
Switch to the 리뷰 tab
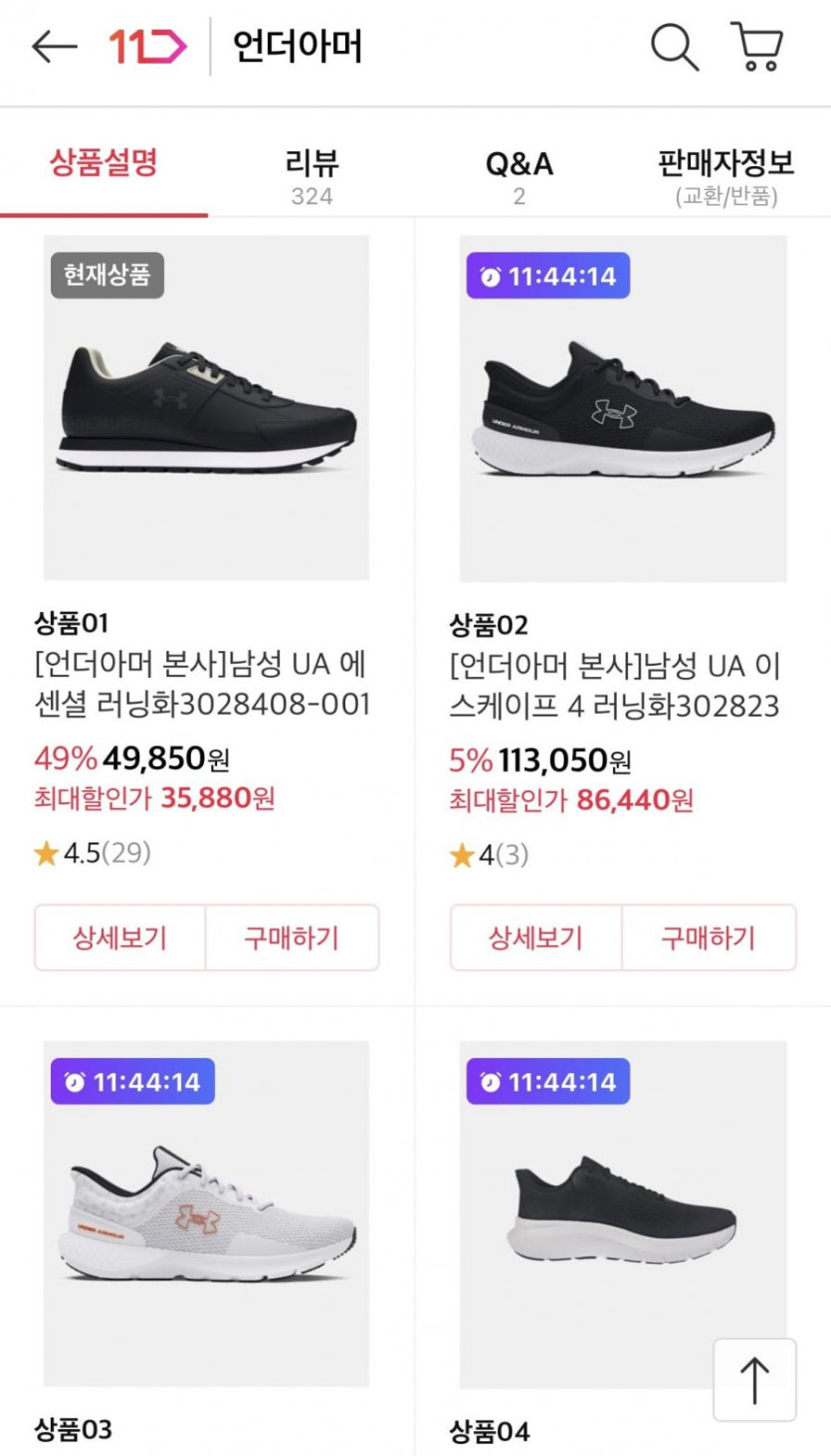coord(312,174)
